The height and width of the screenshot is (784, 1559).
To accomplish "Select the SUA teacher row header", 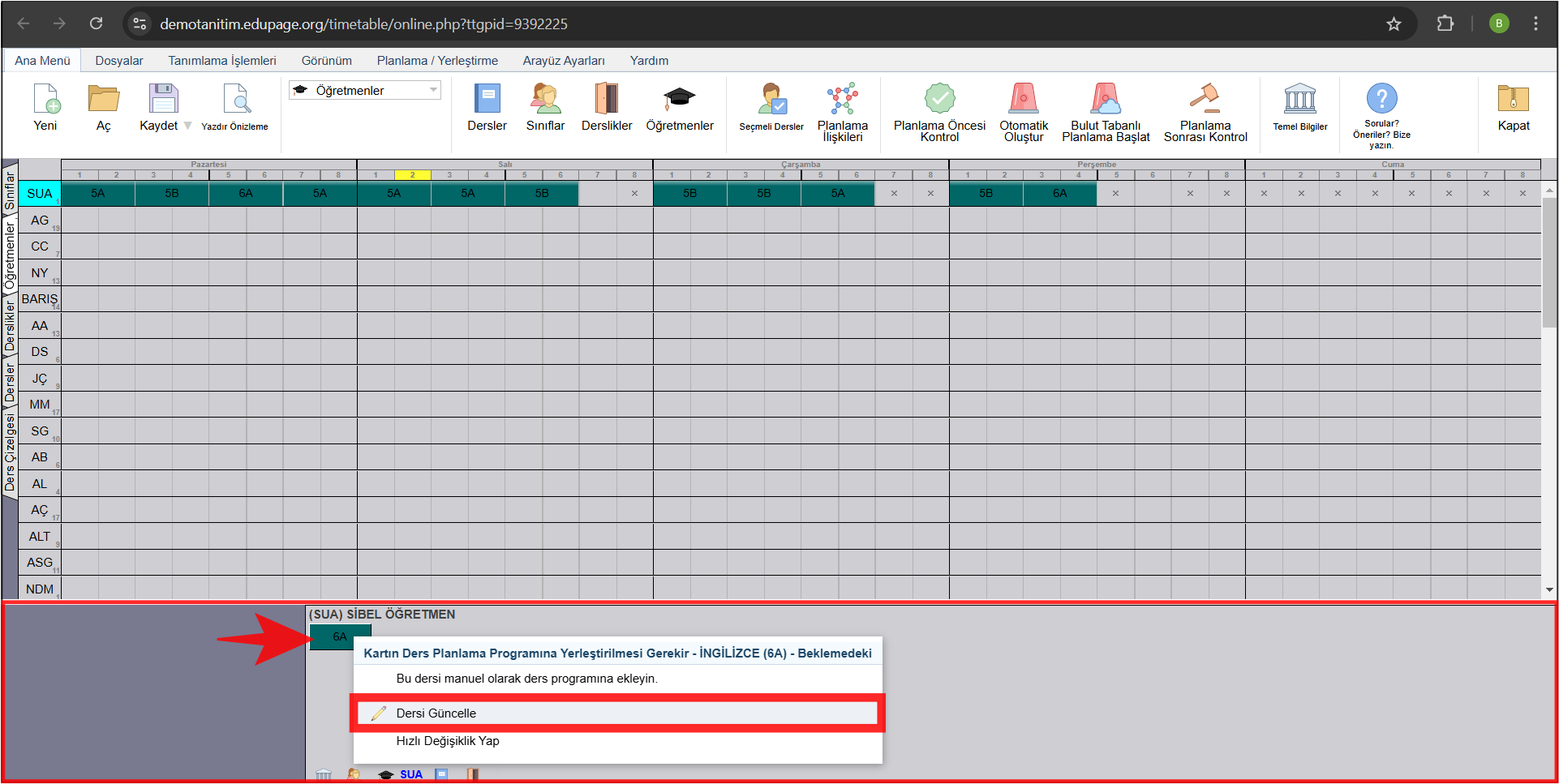I will tap(40, 193).
